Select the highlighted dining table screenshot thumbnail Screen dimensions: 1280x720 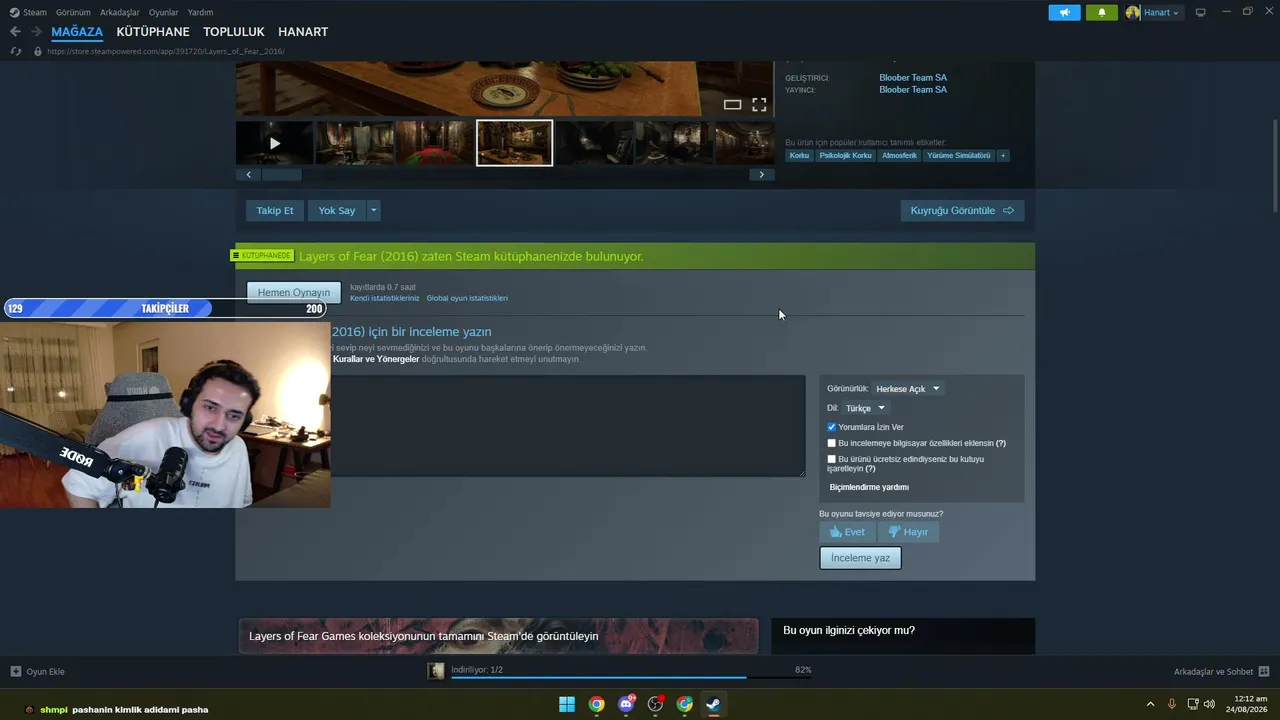(x=514, y=143)
